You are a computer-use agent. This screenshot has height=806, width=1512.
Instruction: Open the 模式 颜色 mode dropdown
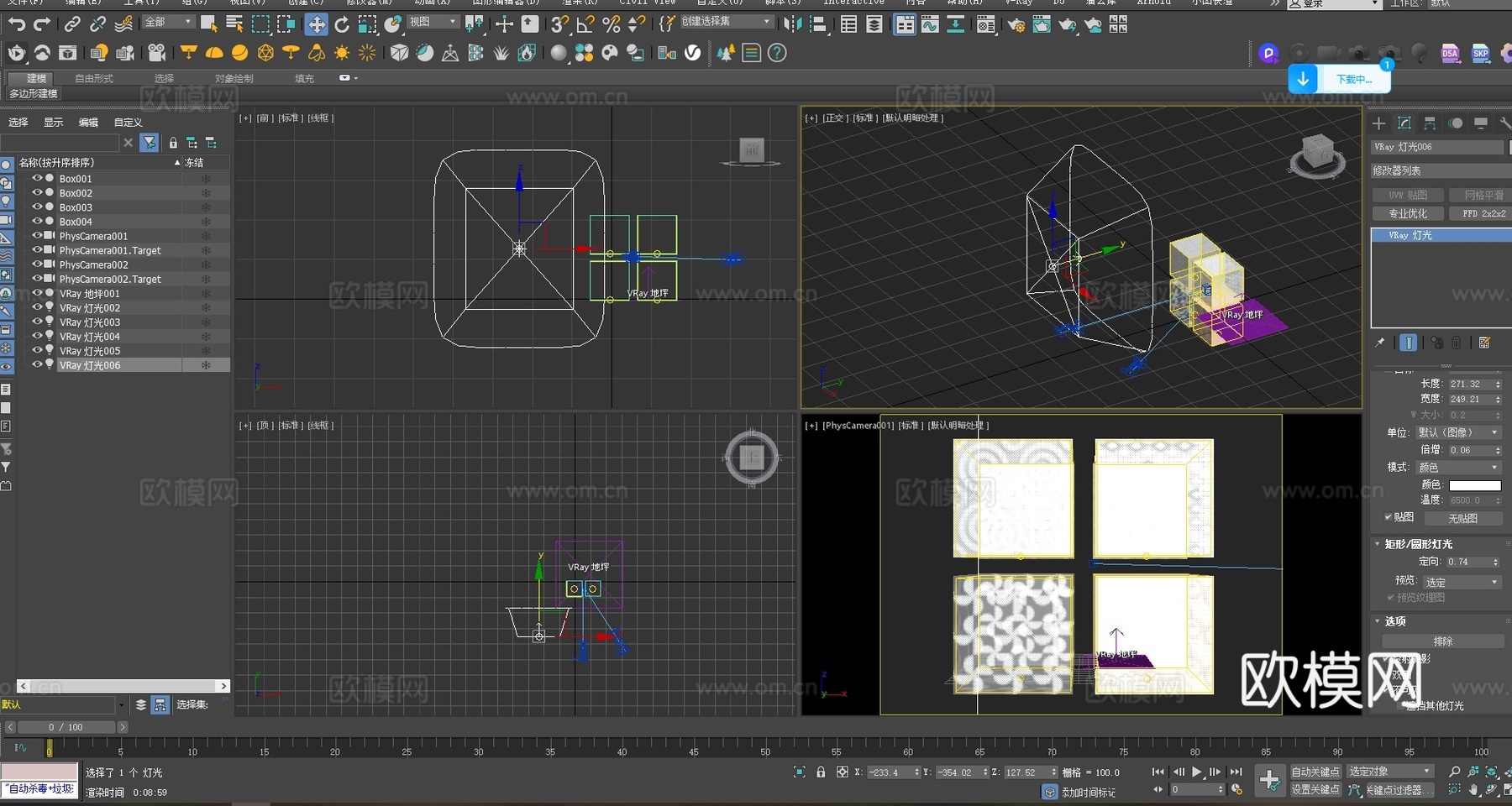(1459, 467)
